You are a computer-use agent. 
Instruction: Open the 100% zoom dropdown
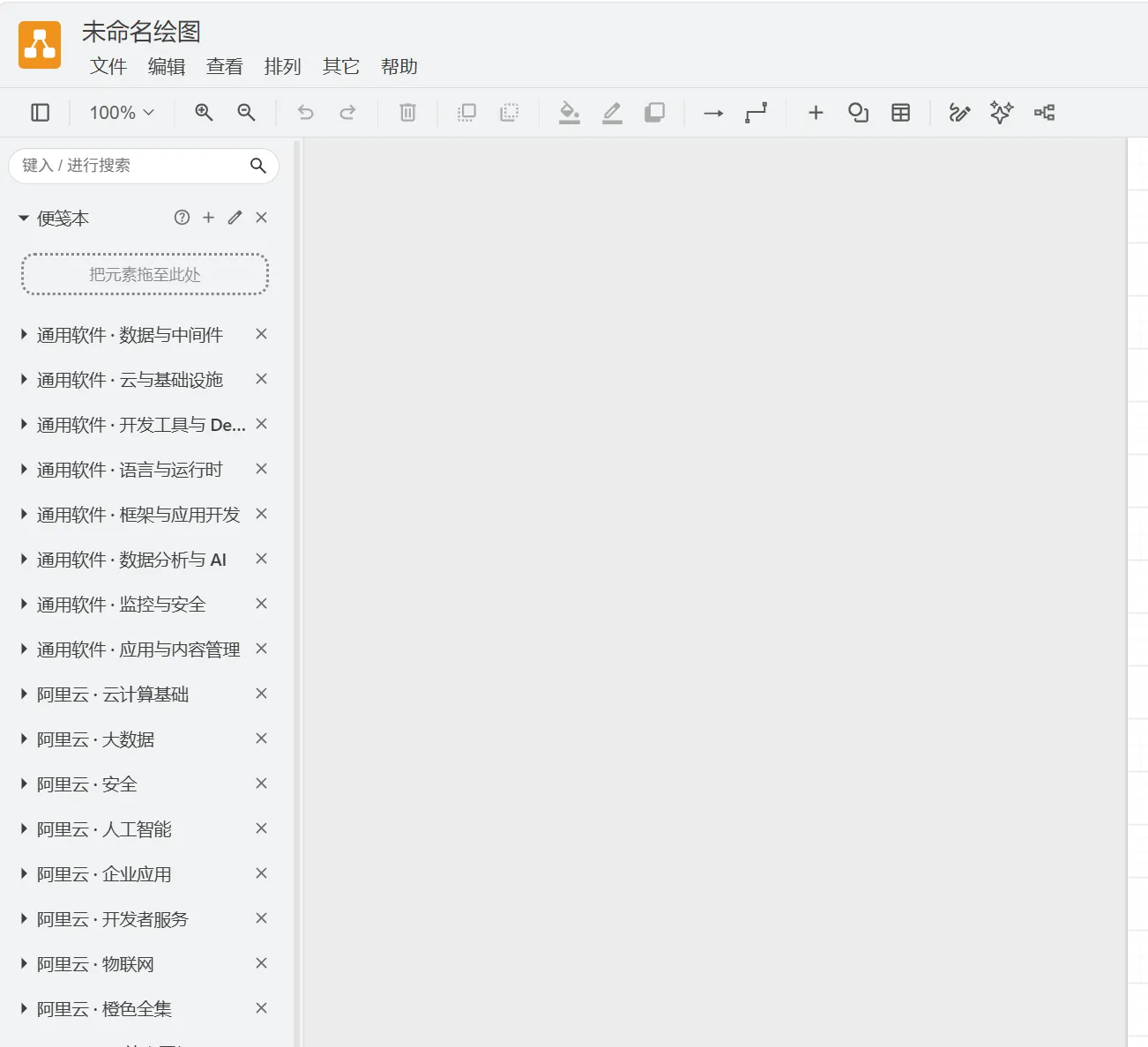coord(122,112)
